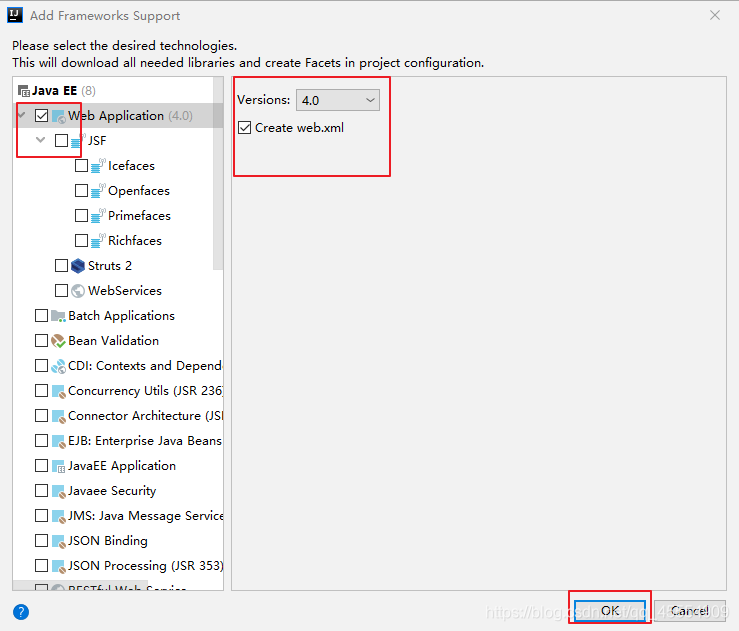Open help with the question mark icon
This screenshot has height=631, width=739.
[x=21, y=612]
